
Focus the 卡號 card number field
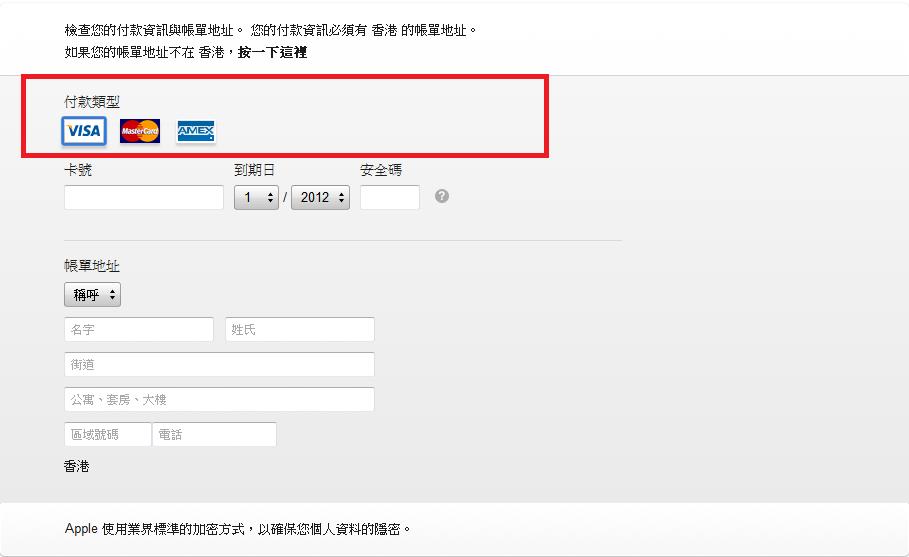tap(144, 198)
